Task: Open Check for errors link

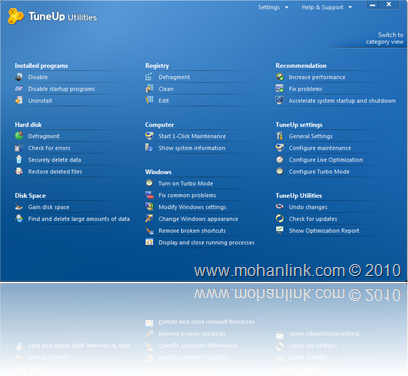Action: pos(49,148)
